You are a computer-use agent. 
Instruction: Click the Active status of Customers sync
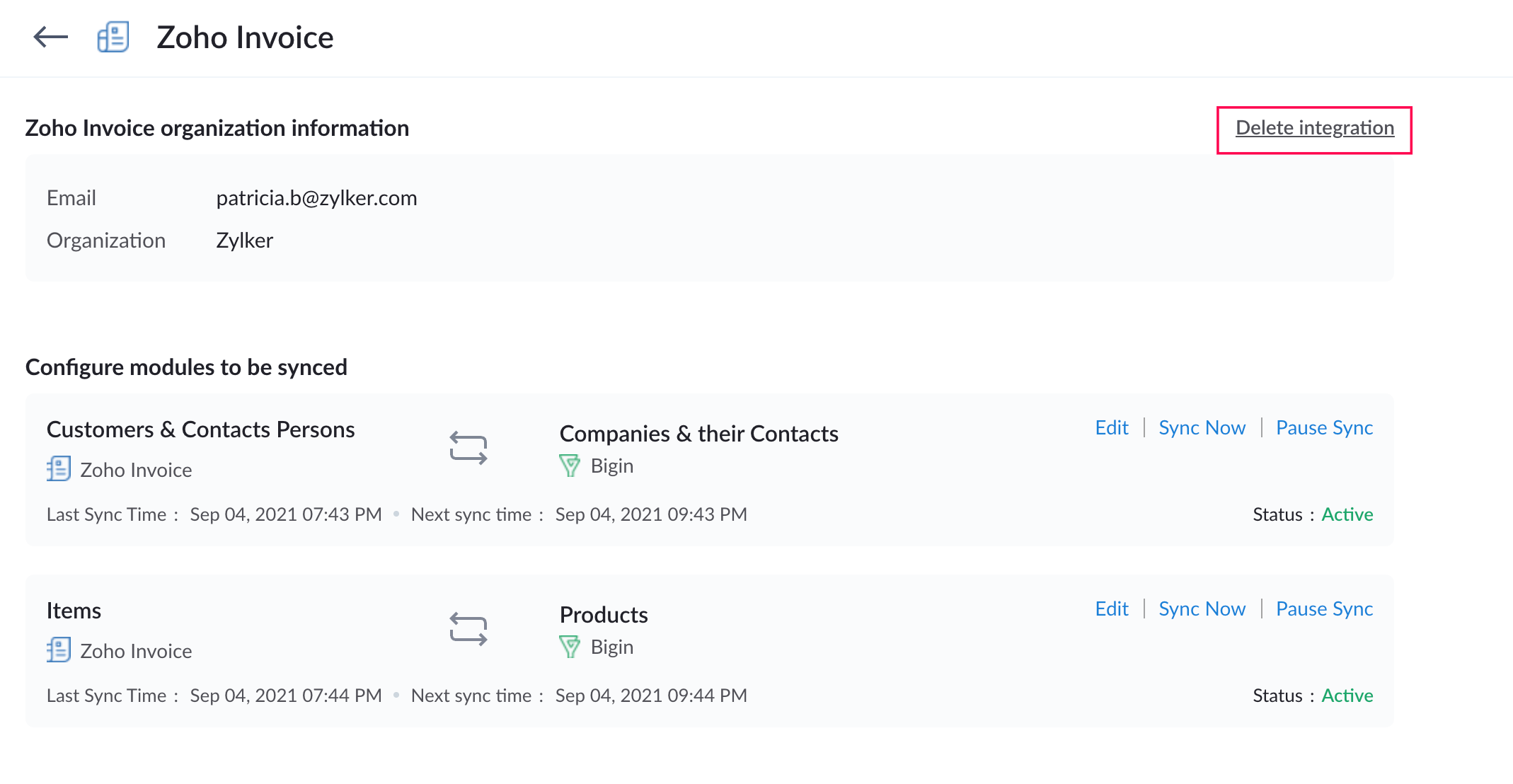pyautogui.click(x=1347, y=514)
